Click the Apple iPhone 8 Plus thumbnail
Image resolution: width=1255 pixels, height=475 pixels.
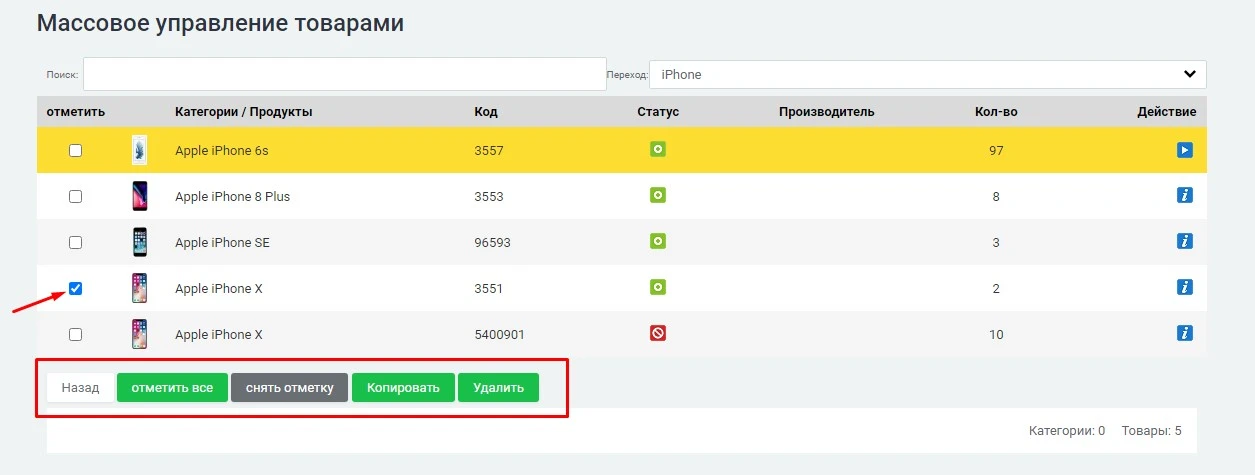coord(140,196)
